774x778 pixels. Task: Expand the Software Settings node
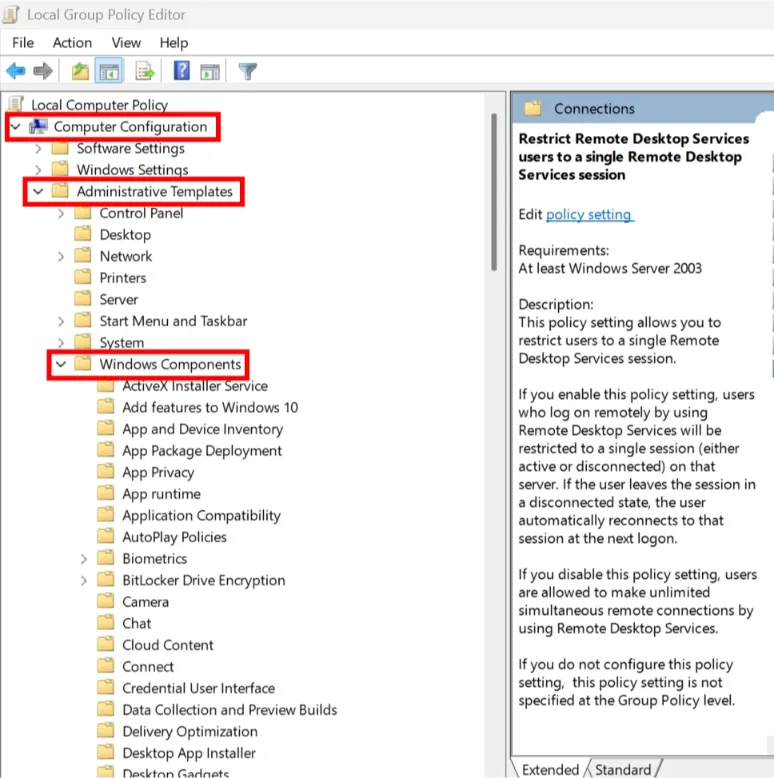38,149
